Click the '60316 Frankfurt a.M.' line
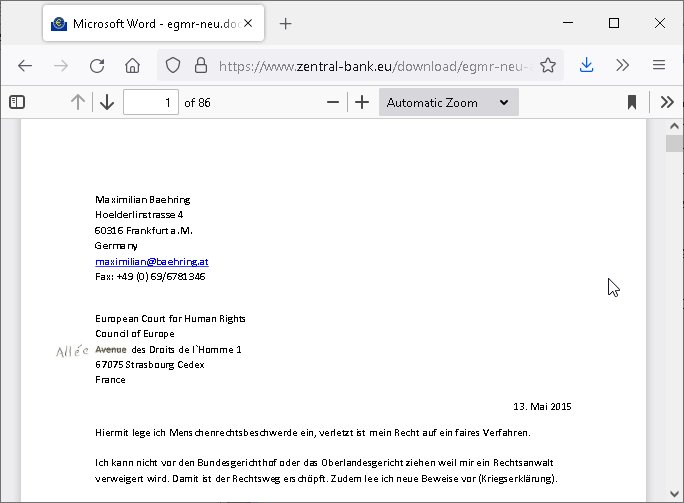This screenshot has height=503, width=684. click(x=144, y=230)
